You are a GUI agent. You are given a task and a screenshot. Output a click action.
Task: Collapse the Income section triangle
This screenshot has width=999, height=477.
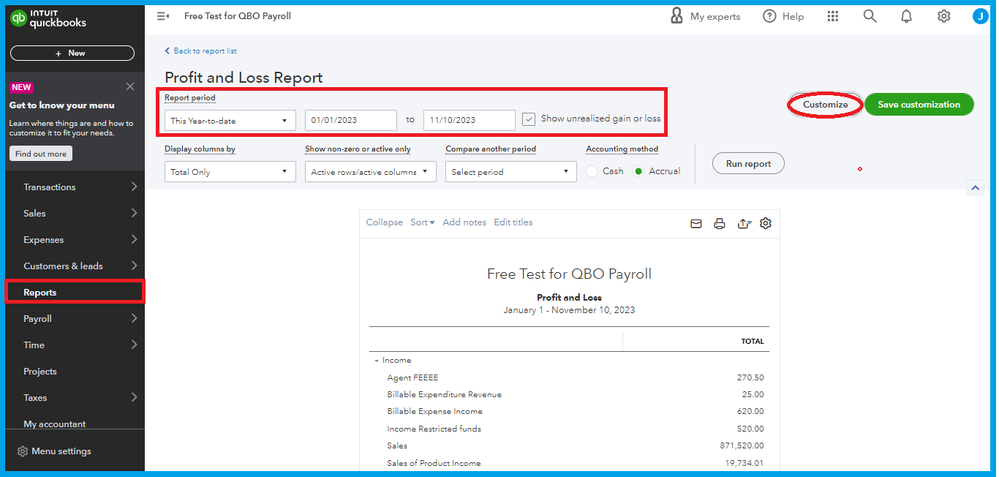(377, 360)
